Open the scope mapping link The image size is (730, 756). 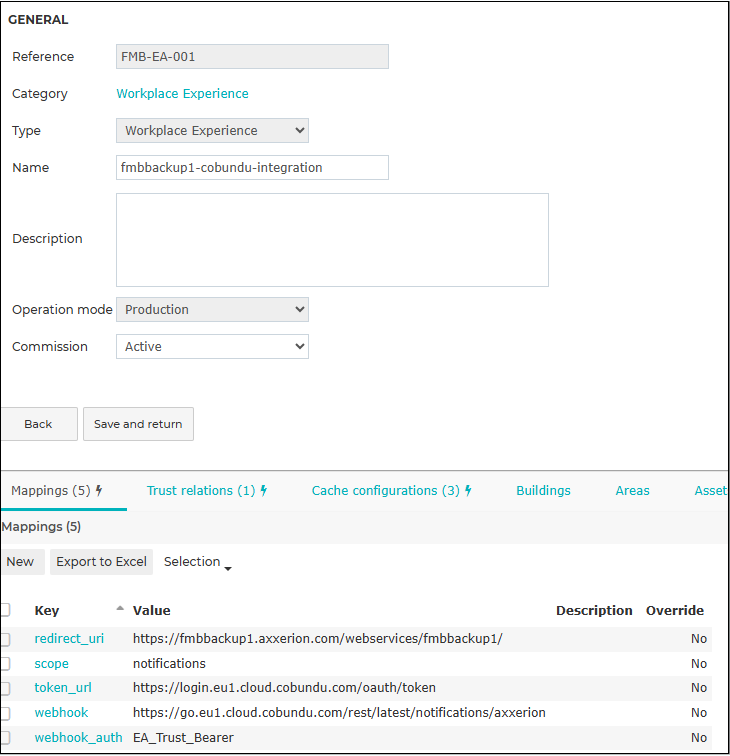51,664
